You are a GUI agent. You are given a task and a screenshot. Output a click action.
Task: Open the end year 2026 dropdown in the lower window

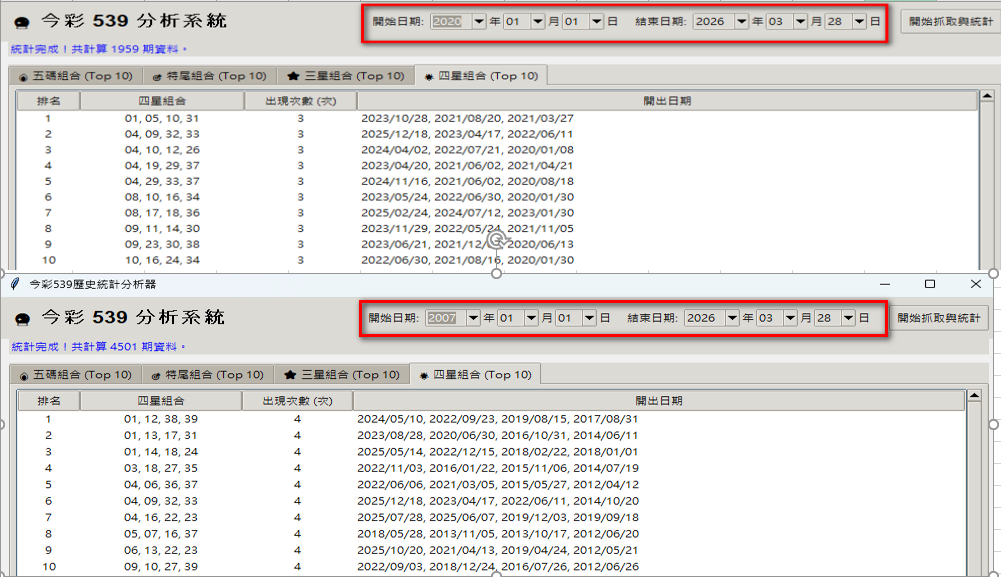click(x=731, y=318)
